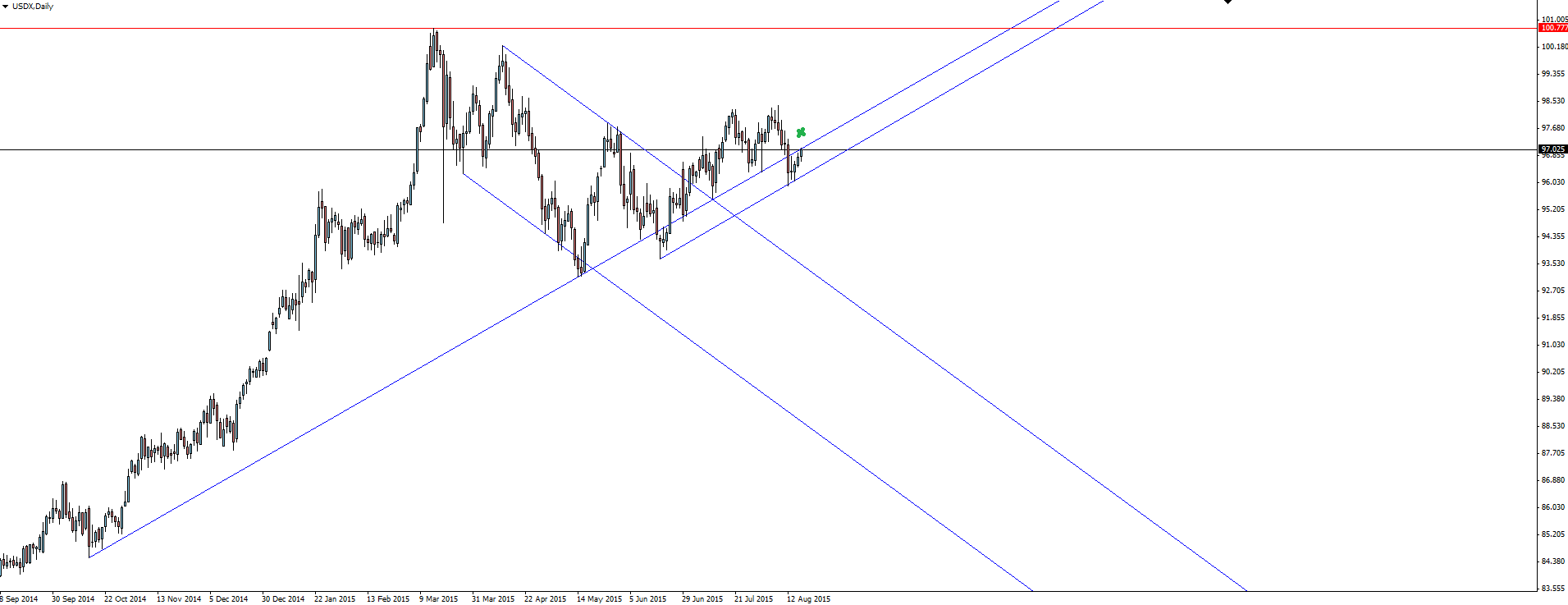This screenshot has width=1568, height=605.
Task: Click the black 97.025 current price tag
Action: tap(1553, 149)
